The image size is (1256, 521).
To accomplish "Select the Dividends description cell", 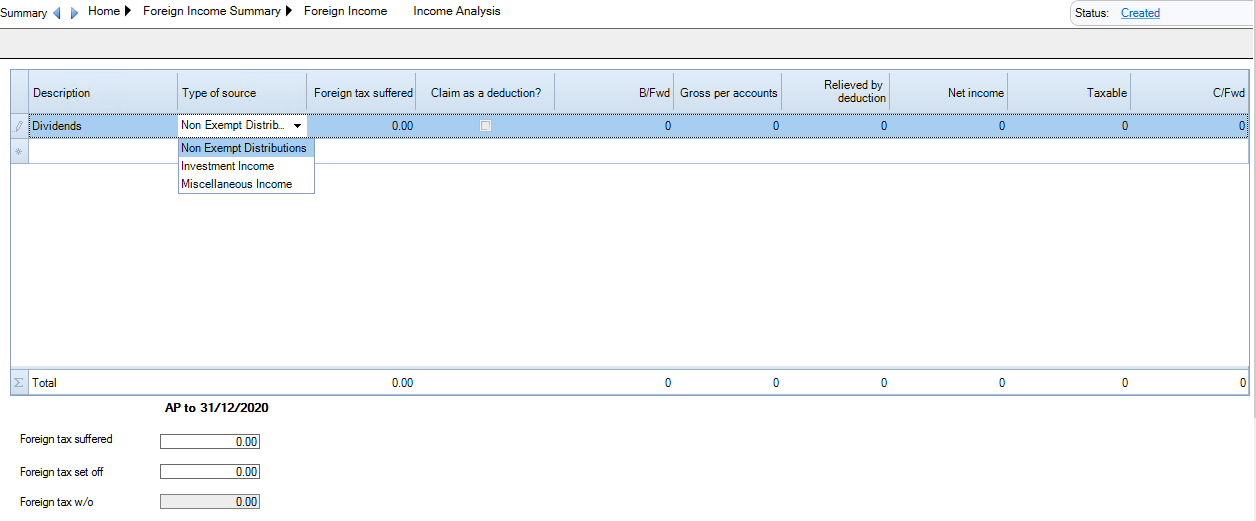I will pos(103,126).
